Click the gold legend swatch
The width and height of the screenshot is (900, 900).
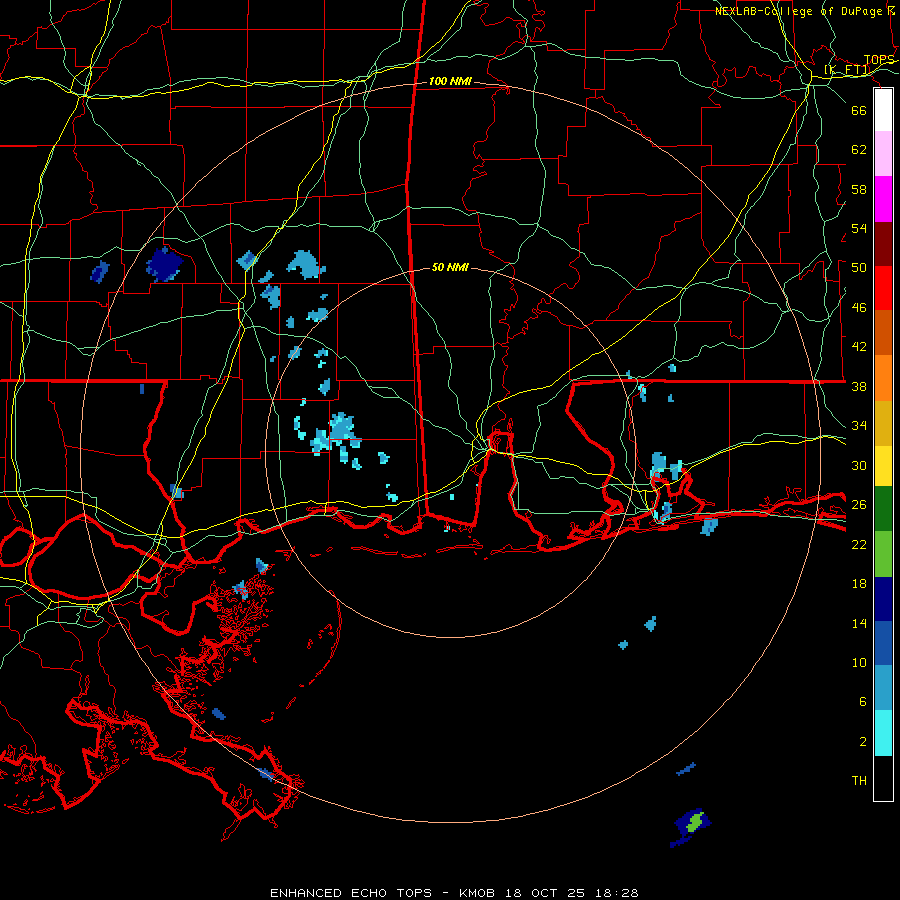pyautogui.click(x=883, y=424)
